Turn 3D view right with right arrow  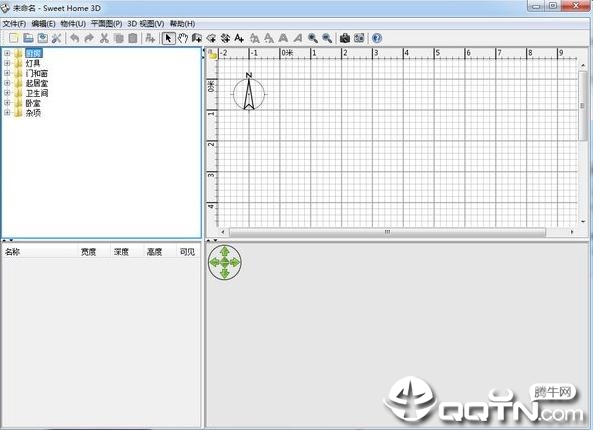pyautogui.click(x=235, y=262)
